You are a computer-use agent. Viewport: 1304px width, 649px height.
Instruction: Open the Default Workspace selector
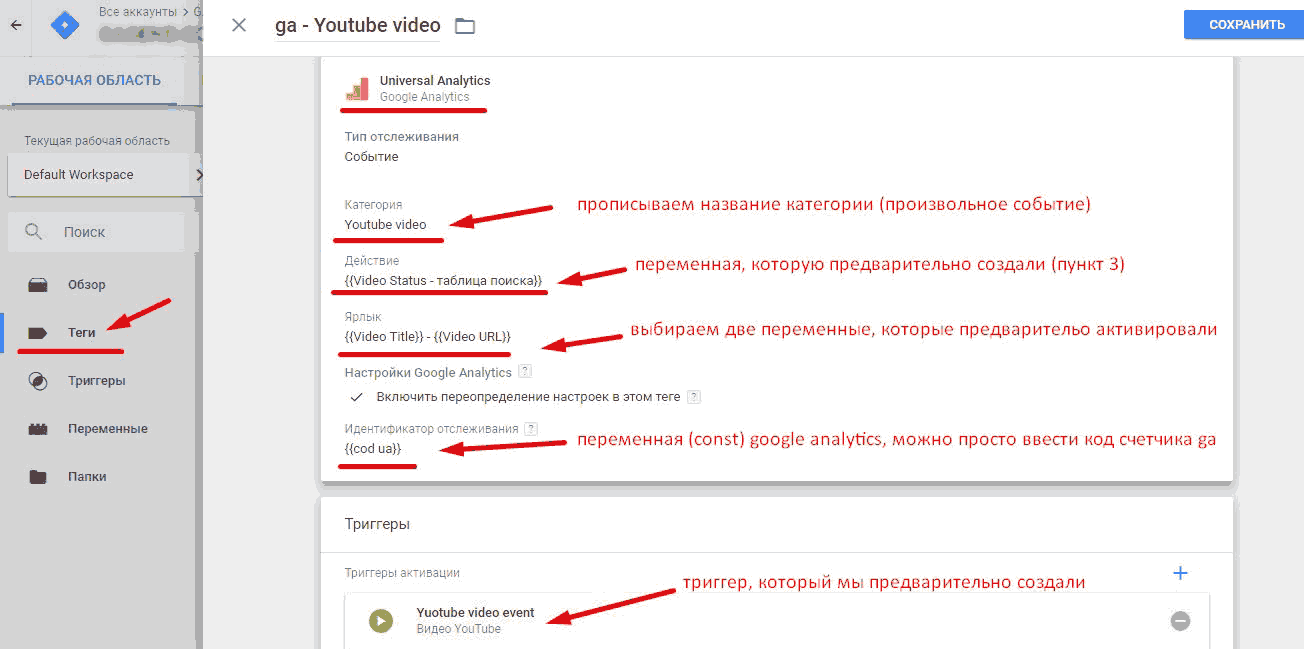[104, 174]
